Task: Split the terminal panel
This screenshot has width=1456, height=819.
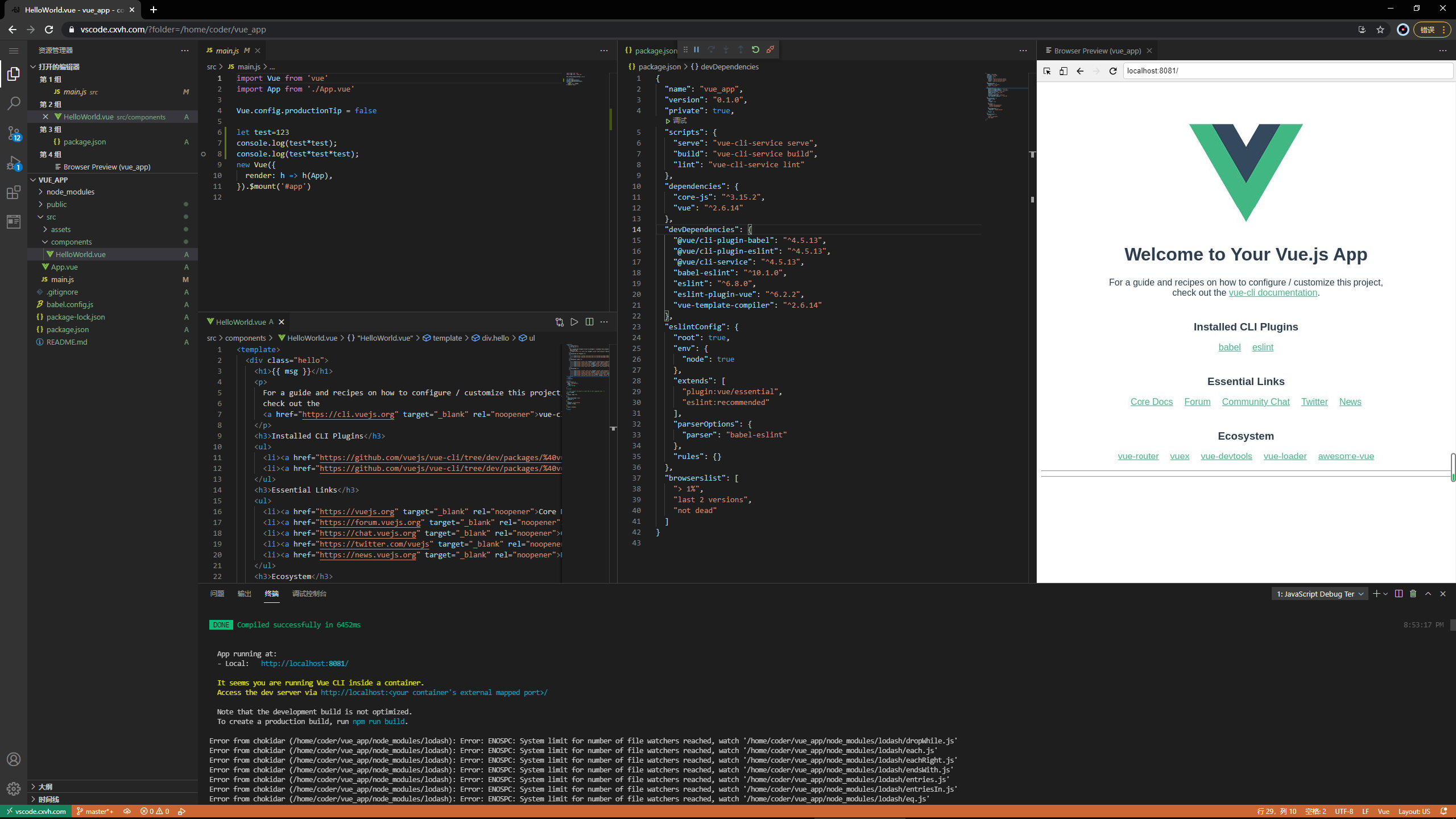Action: [1399, 594]
